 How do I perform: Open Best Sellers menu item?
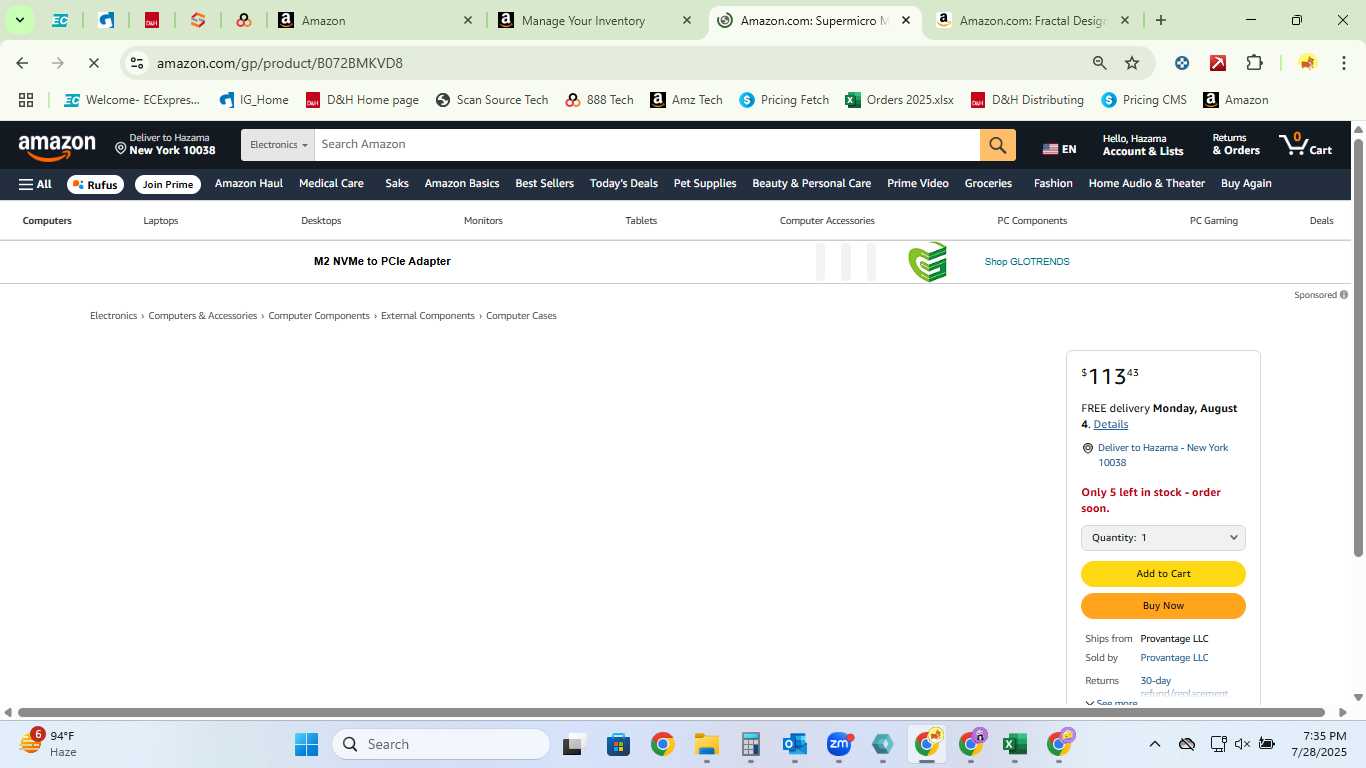pos(544,184)
